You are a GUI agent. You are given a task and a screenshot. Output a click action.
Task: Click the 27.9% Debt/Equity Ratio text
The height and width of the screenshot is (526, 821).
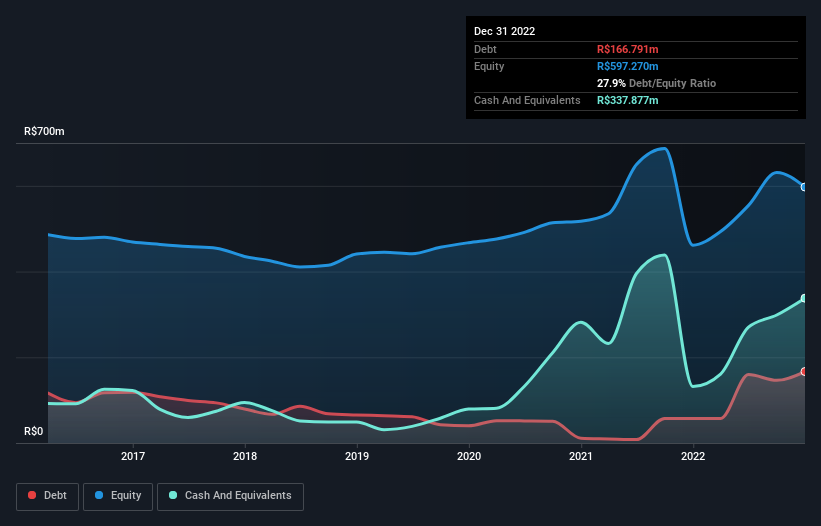[657, 83]
